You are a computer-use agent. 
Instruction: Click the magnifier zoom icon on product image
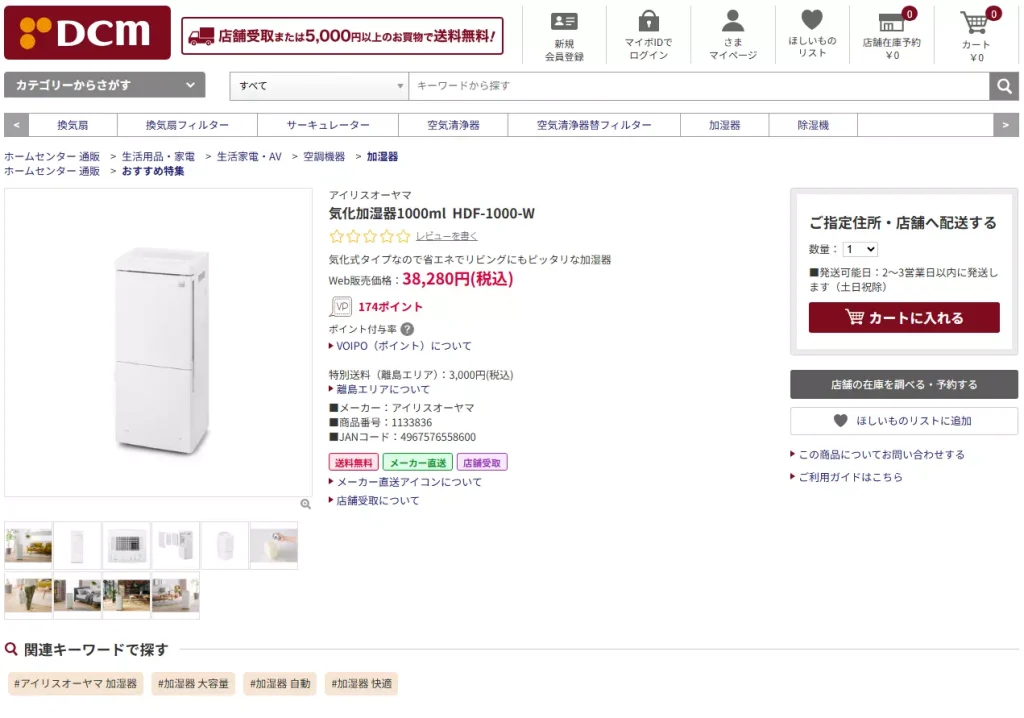tap(305, 505)
